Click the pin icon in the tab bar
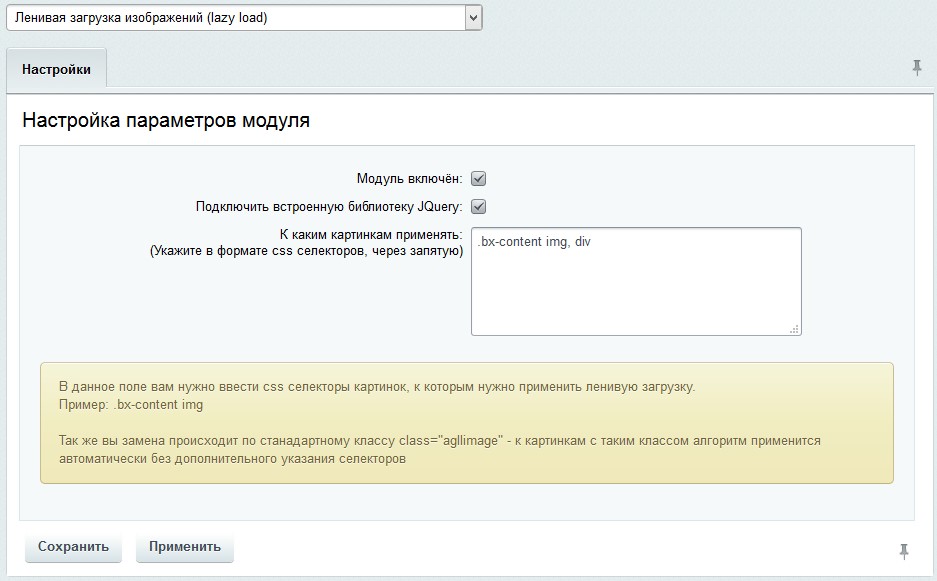The height and width of the screenshot is (581, 937). click(916, 68)
